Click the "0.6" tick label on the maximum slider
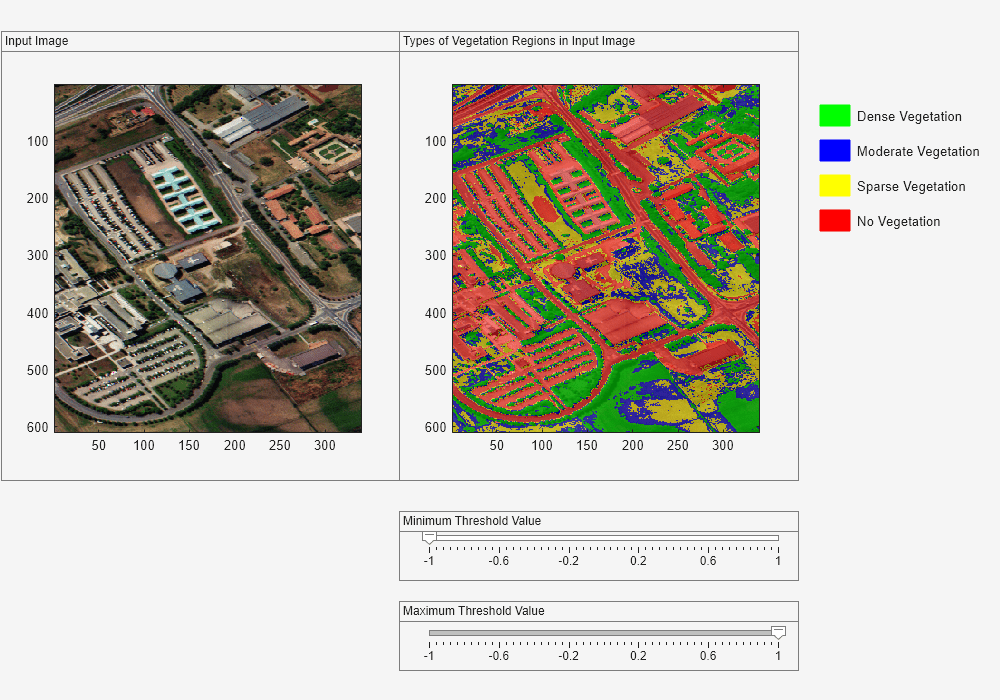The width and height of the screenshot is (1000, 700). tap(708, 656)
